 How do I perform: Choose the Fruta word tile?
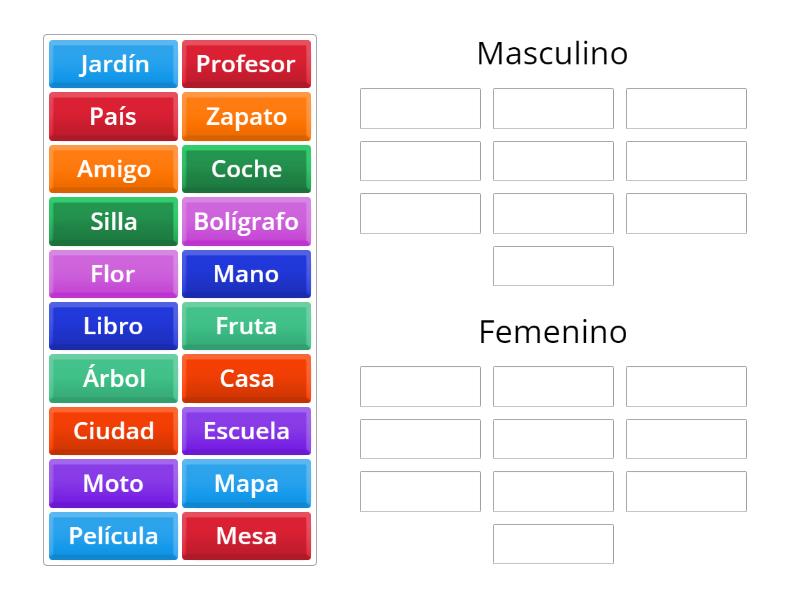tap(246, 326)
